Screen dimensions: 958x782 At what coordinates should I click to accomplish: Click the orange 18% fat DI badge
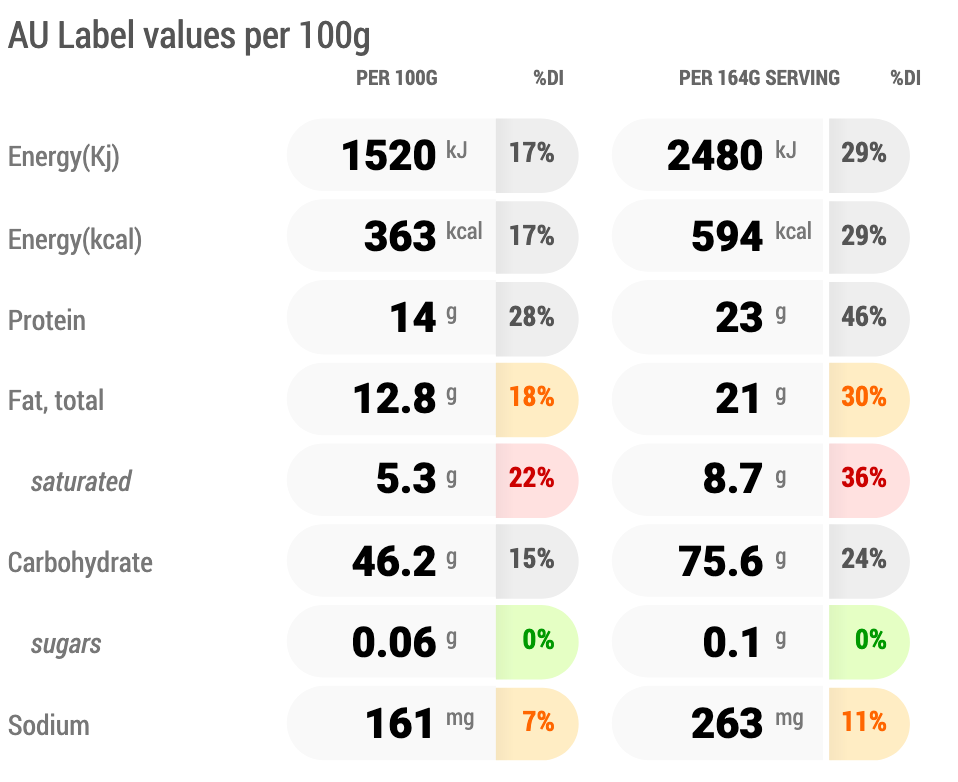(532, 398)
